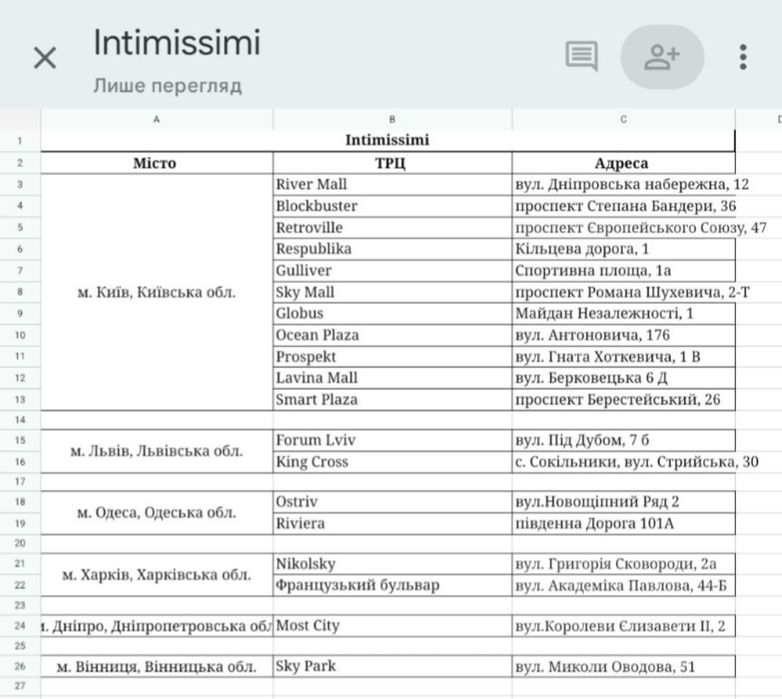Screen dimensions: 782x699
Task: Select the King Cross cell
Action: (392, 462)
